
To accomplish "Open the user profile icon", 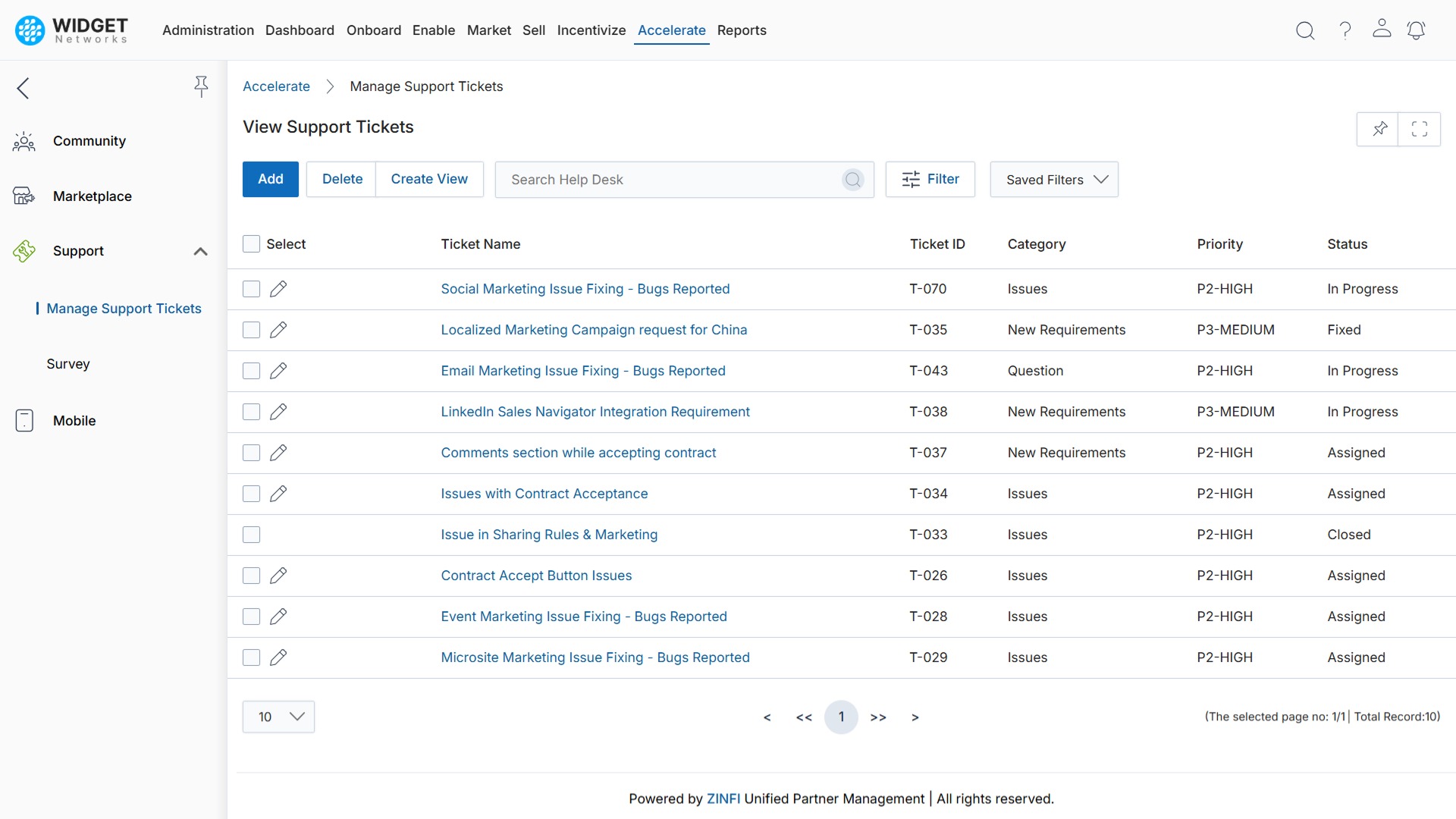I will point(1382,30).
